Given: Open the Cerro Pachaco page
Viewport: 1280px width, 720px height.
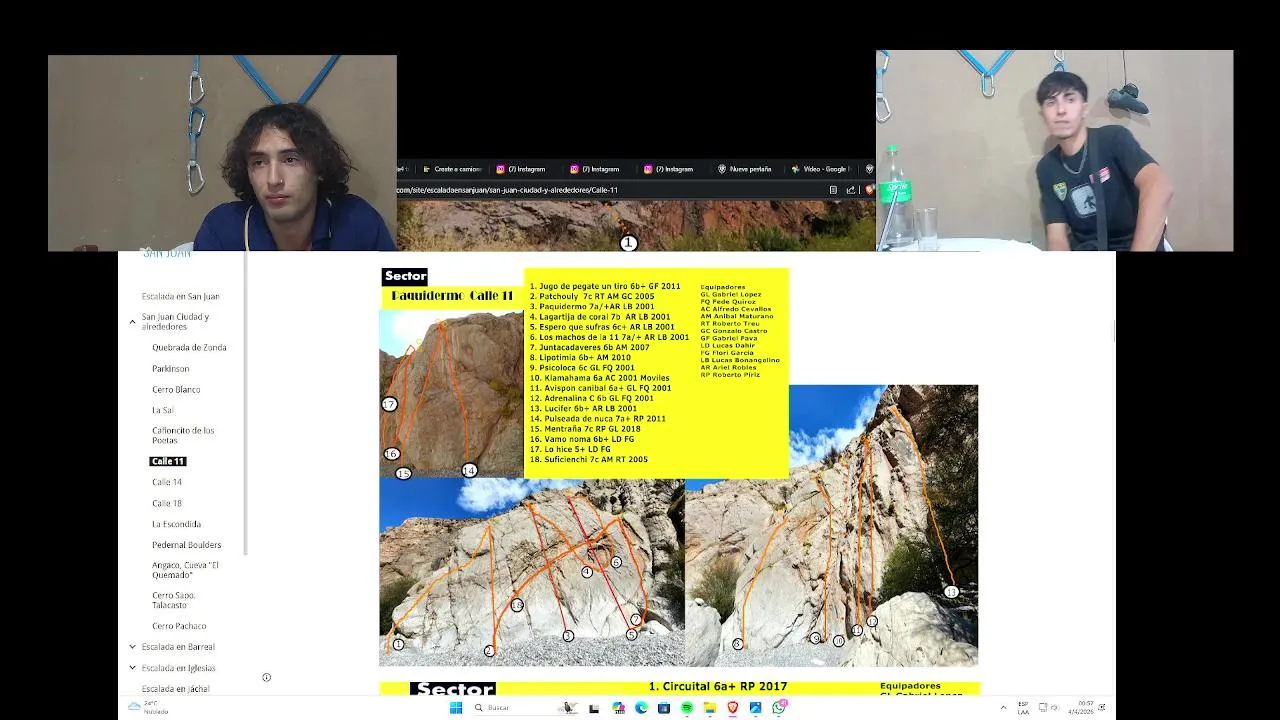Looking at the screenshot, I should (x=179, y=626).
